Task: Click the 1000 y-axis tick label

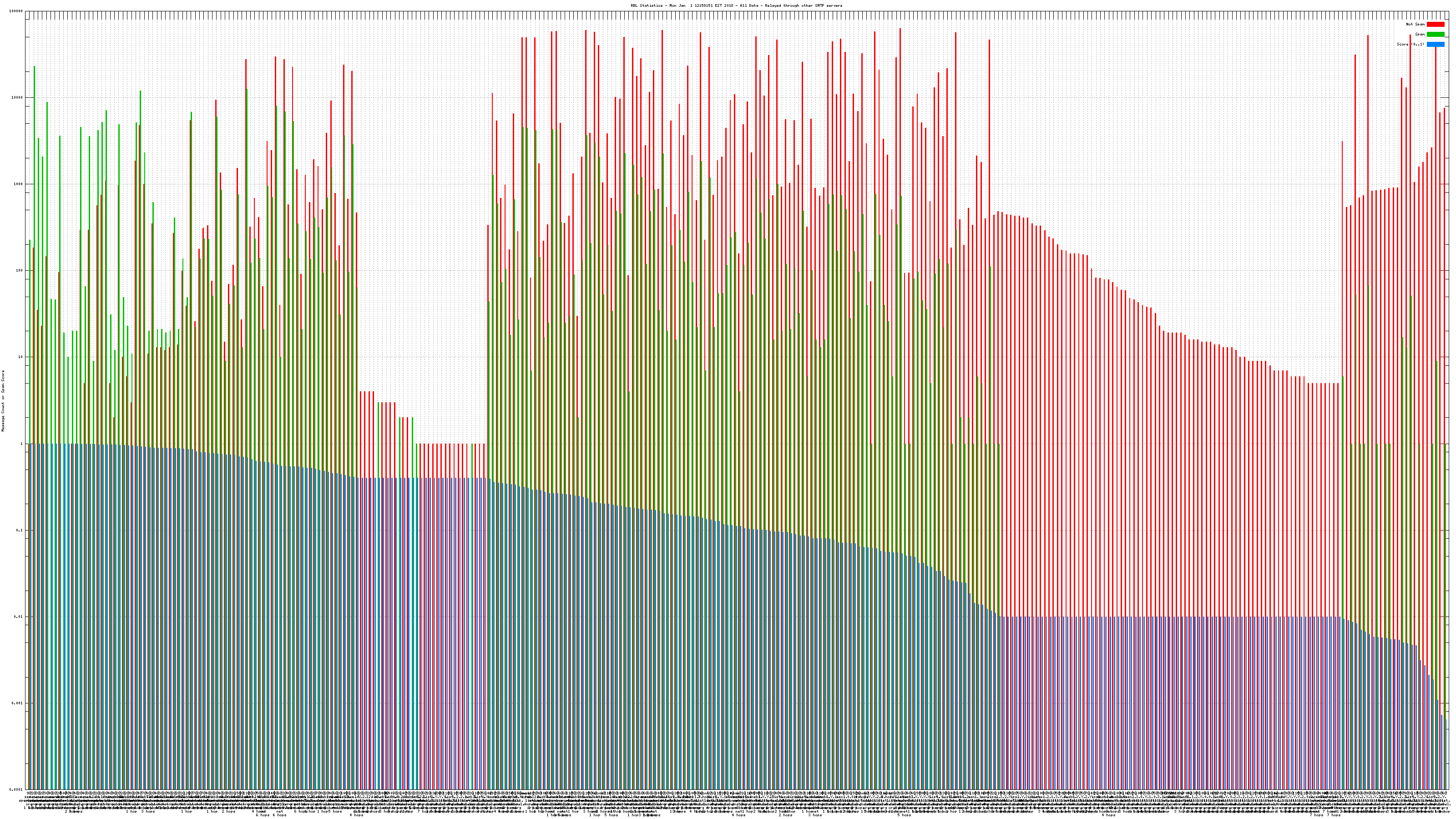Action: 19,184
